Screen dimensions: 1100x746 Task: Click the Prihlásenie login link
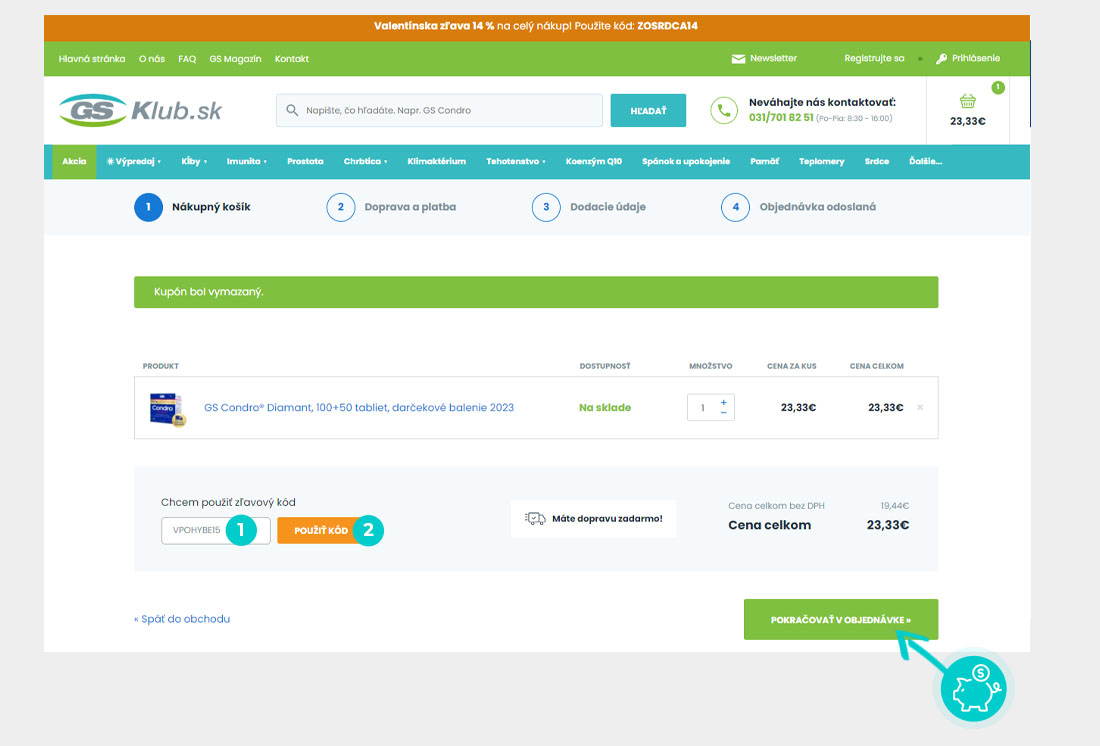point(976,58)
